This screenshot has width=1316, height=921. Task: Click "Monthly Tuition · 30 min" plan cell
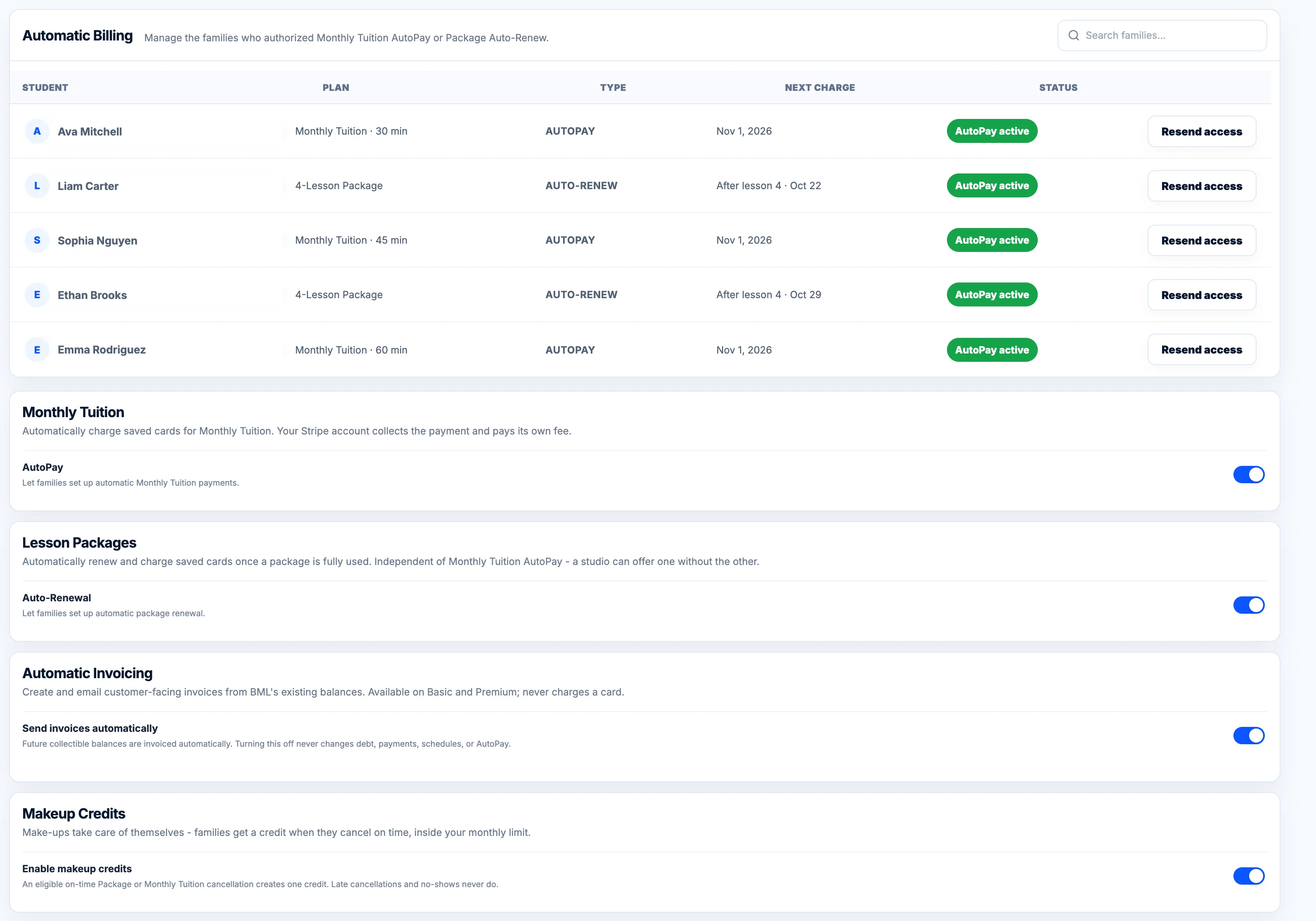coord(351,131)
